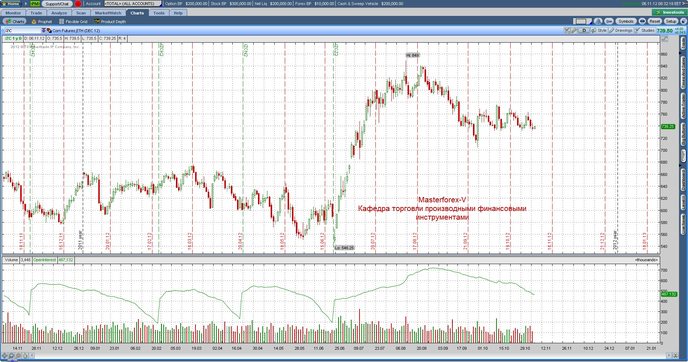
Task: Click the Home button
Action: pos(11,4)
